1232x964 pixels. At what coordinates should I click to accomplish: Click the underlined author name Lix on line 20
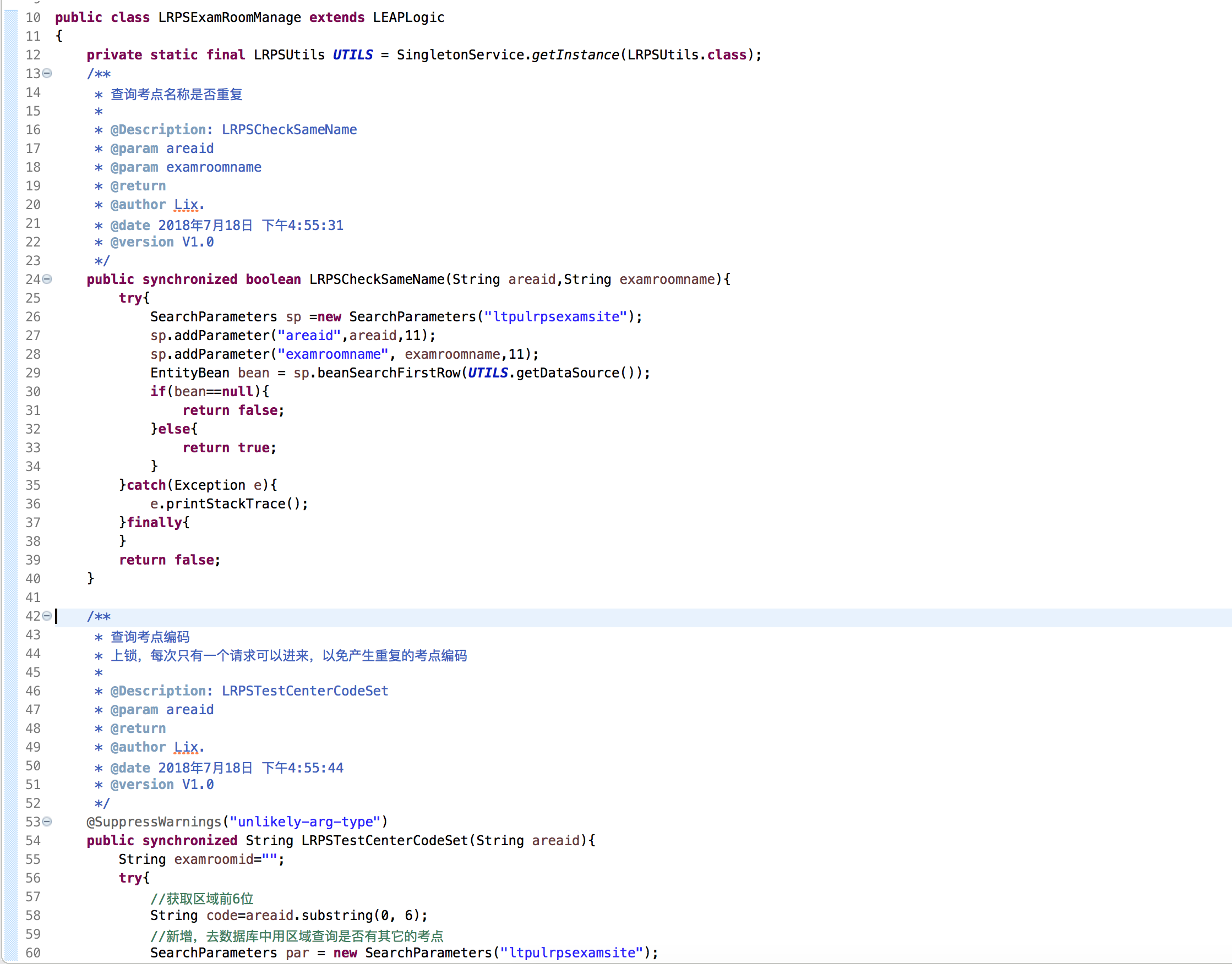tap(186, 205)
